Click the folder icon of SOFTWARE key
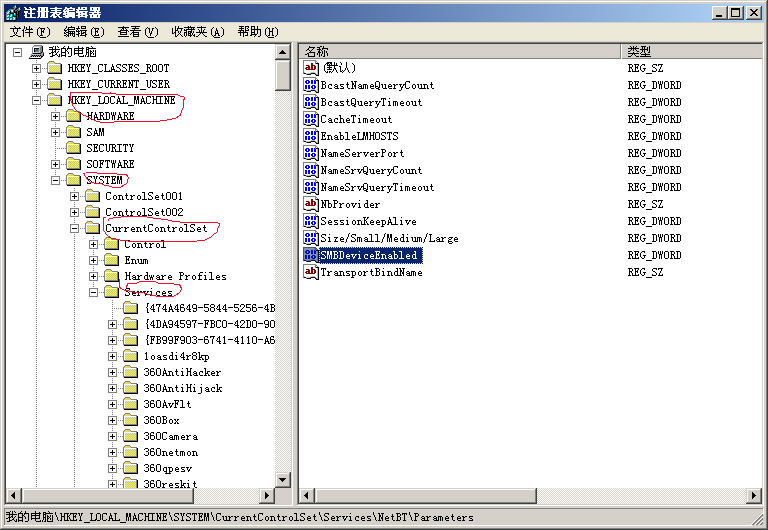The image size is (768, 530). 73,164
